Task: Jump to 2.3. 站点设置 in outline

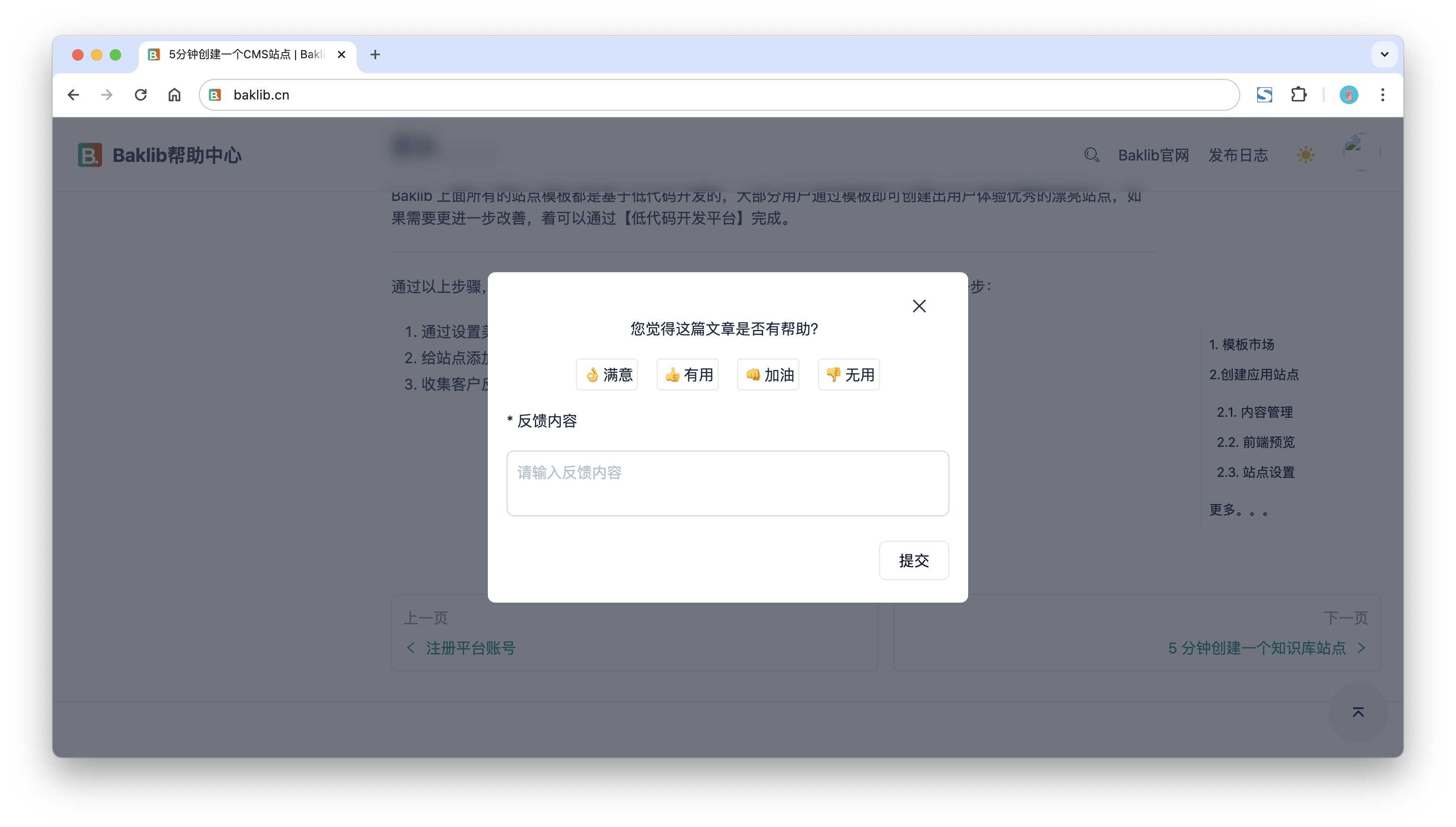Action: click(1256, 473)
